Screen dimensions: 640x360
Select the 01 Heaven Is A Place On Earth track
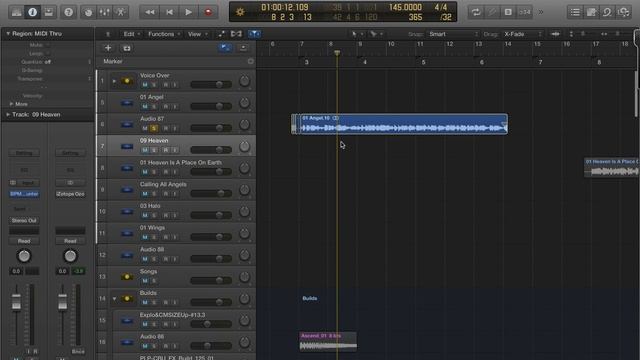pyautogui.click(x=181, y=162)
